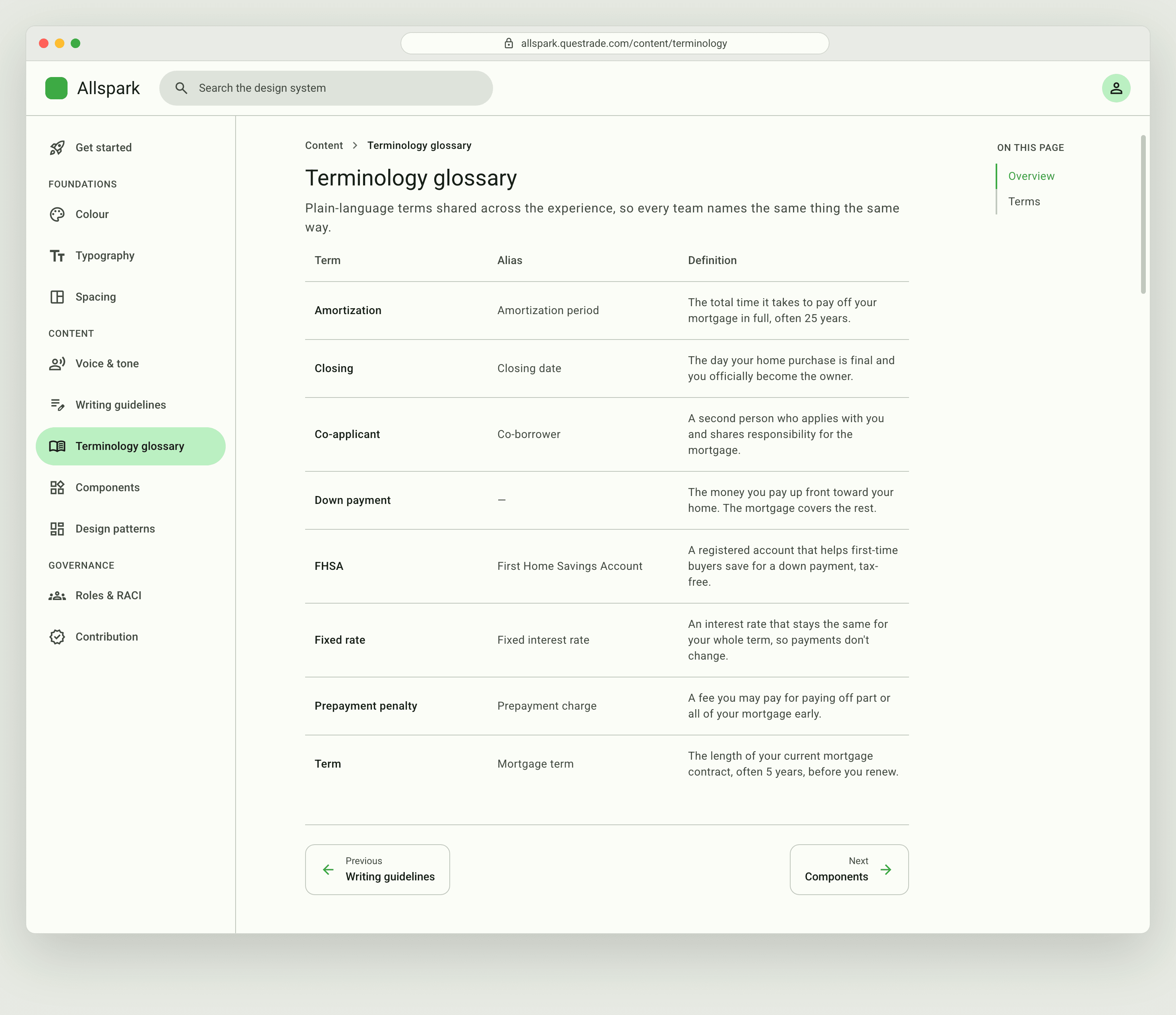Go to next page Components
This screenshot has width=1176, height=1015.
click(849, 870)
